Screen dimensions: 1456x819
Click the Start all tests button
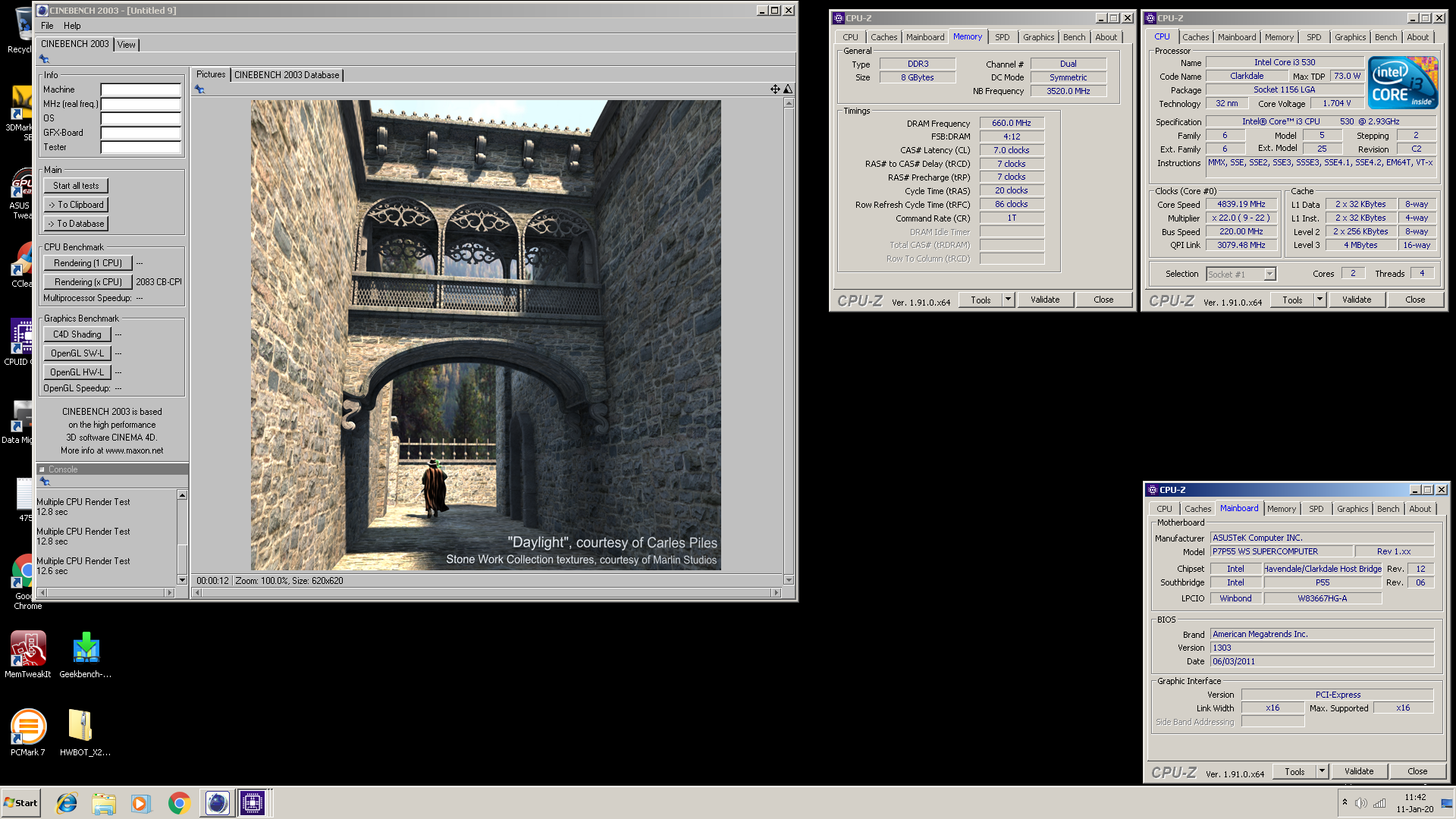click(x=76, y=186)
